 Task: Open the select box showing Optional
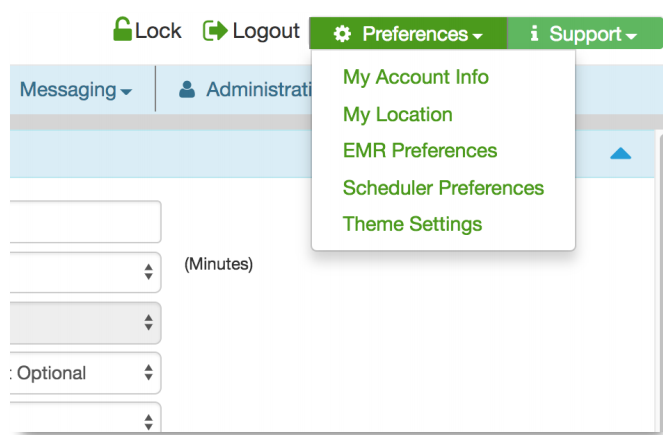point(85,373)
